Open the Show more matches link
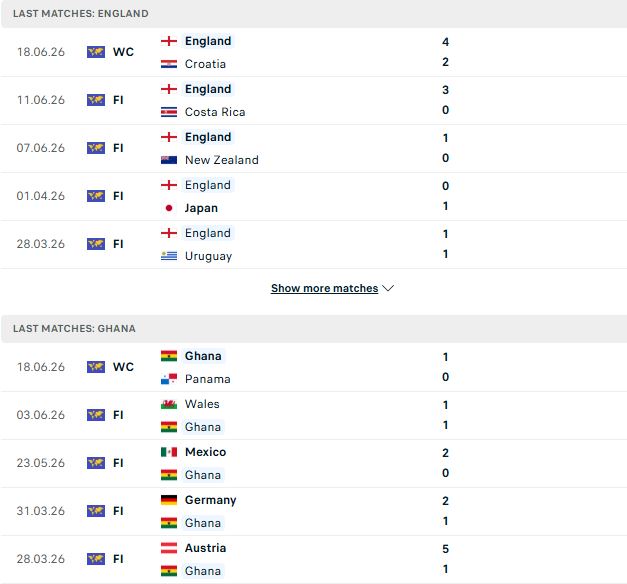The image size is (627, 584). point(324,288)
